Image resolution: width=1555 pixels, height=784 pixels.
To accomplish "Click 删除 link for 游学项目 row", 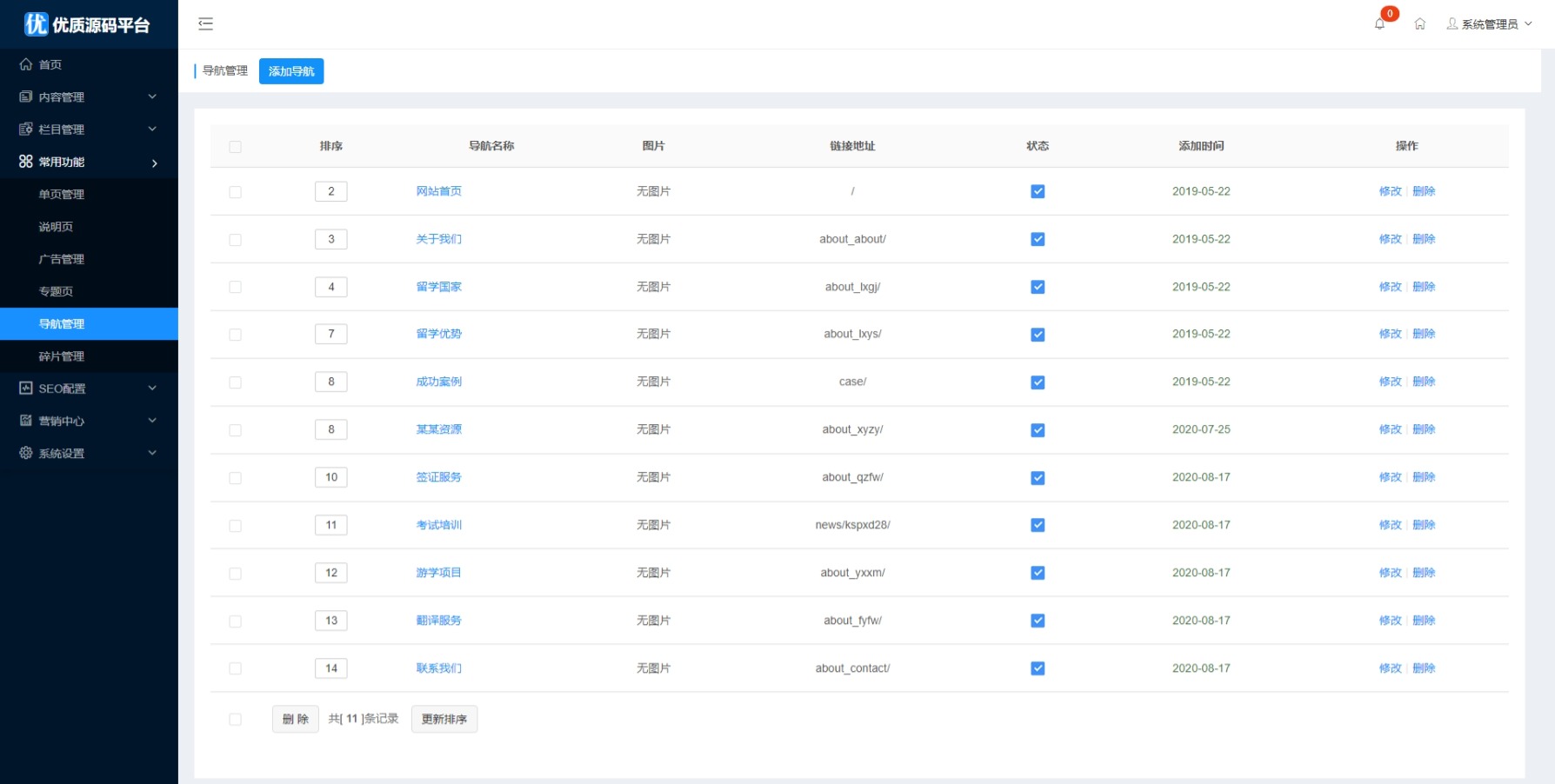I will click(1424, 573).
